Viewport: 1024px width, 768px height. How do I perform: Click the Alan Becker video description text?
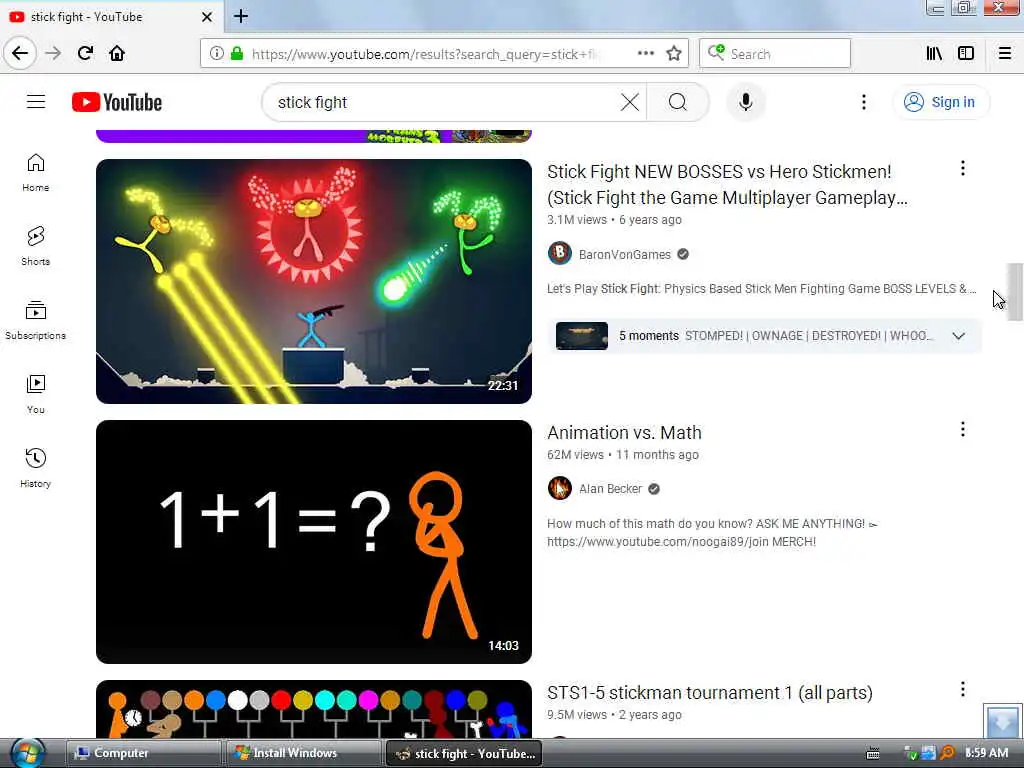pyautogui.click(x=712, y=532)
